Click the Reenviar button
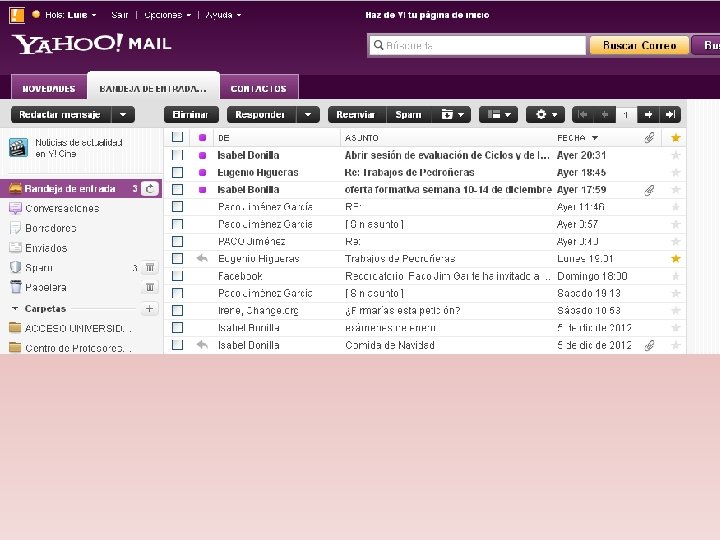Viewport: 720px width, 540px height. 355,114
